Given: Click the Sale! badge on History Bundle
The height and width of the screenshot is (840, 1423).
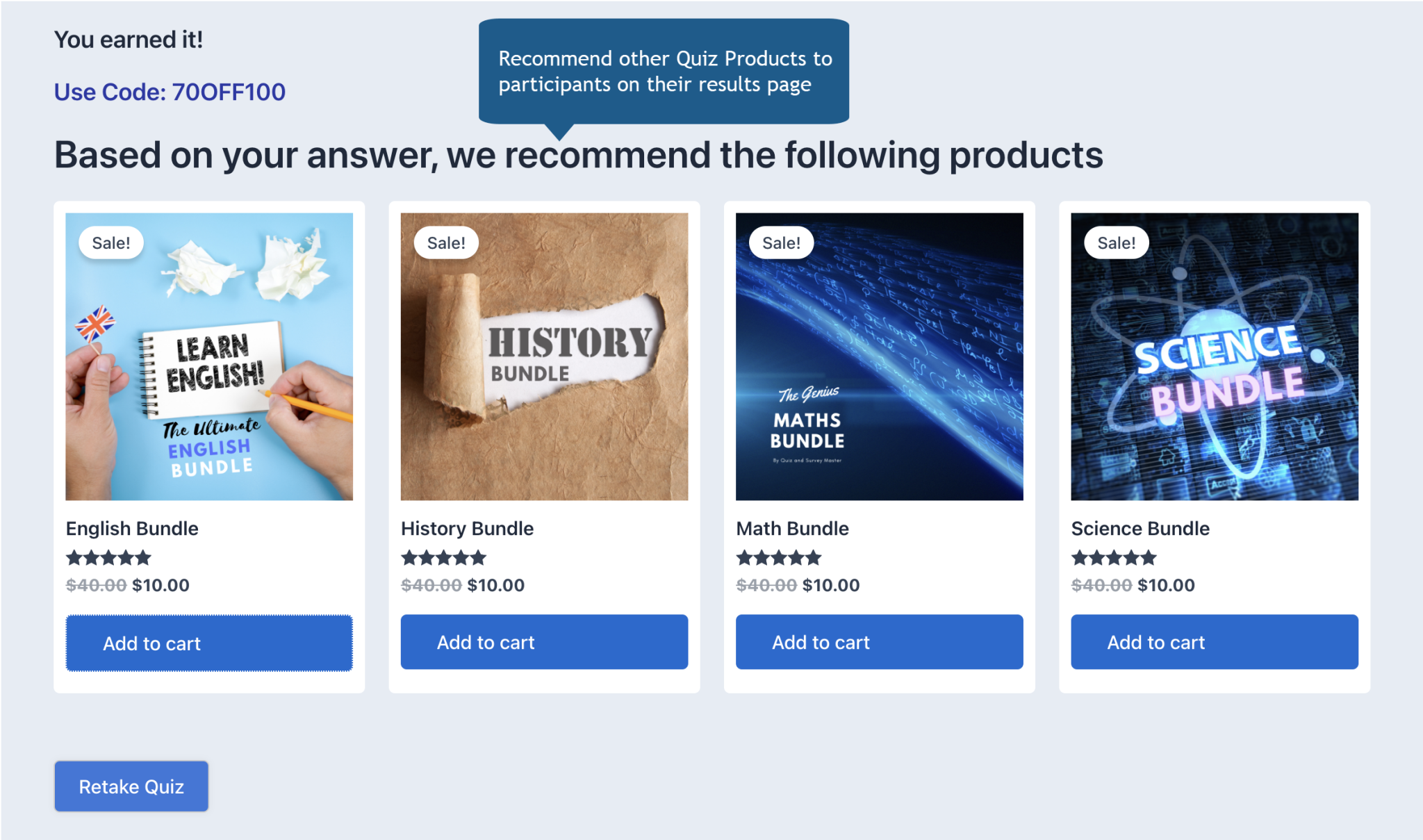Looking at the screenshot, I should click(445, 242).
